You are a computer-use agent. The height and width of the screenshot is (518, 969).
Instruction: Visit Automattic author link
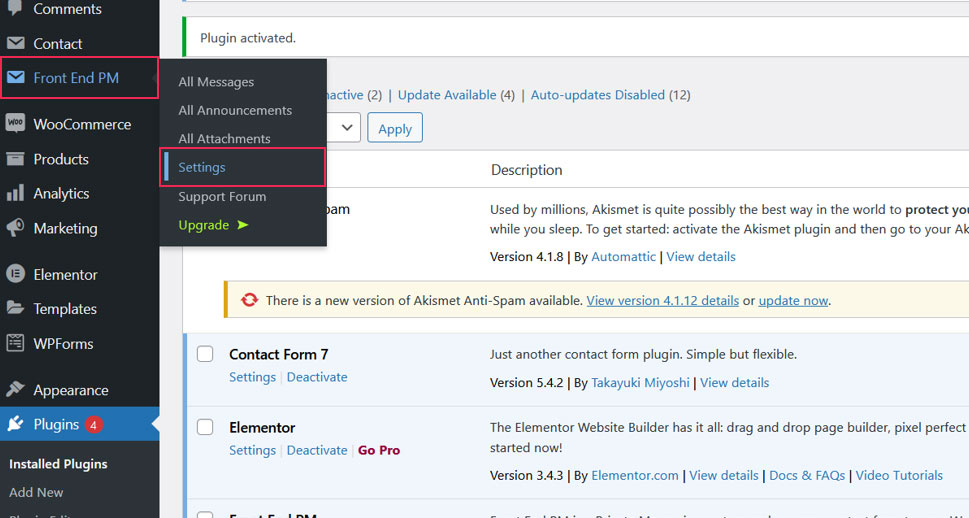624,257
